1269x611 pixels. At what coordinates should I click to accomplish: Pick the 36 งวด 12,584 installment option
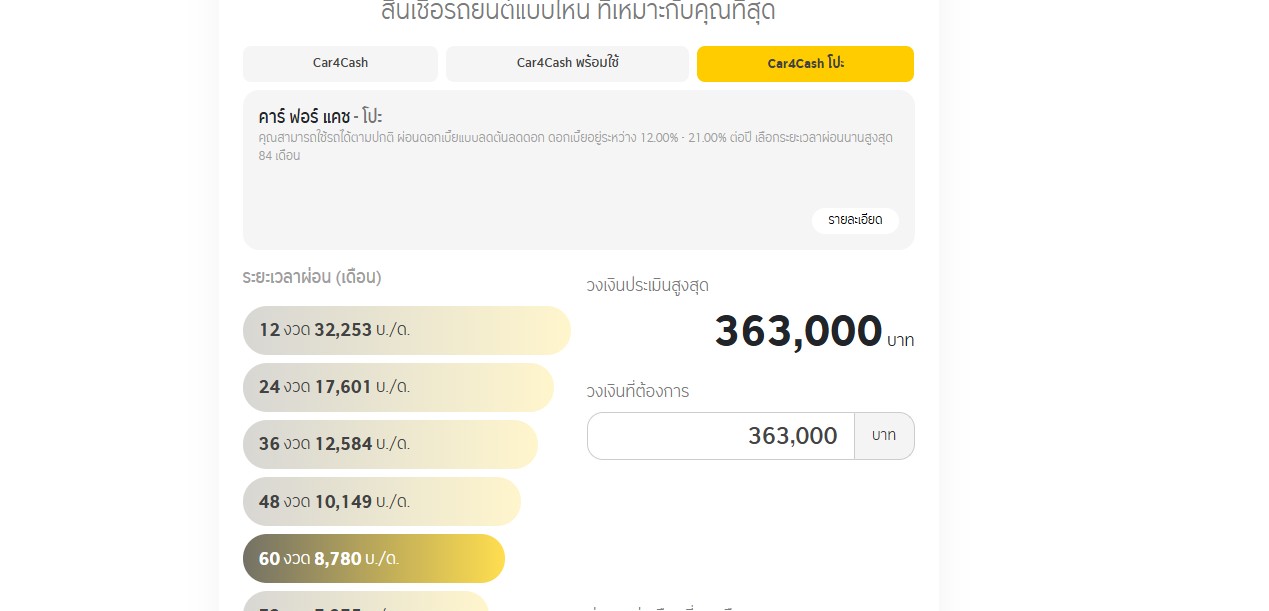click(x=390, y=444)
